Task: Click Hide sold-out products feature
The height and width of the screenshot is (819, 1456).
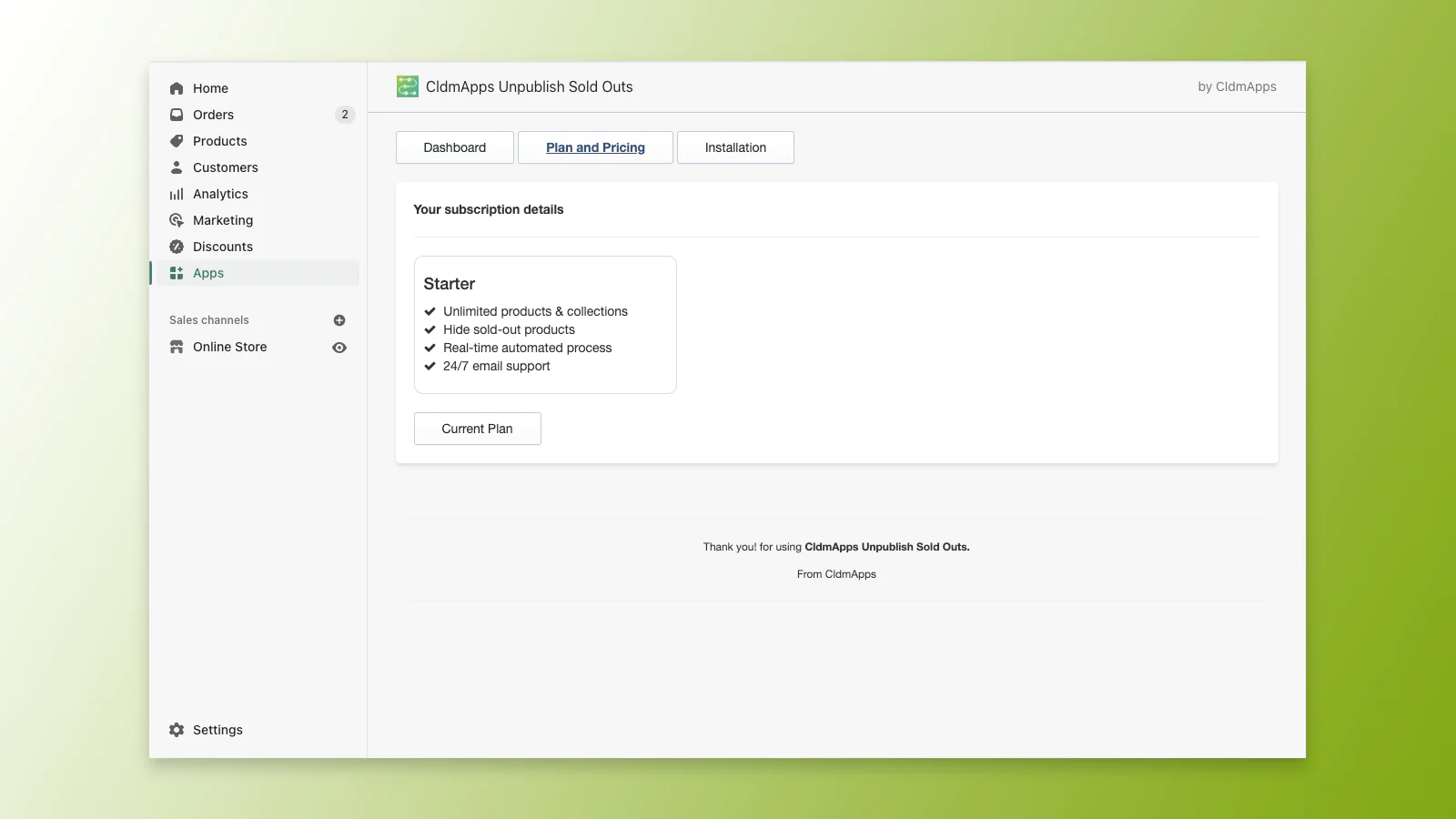Action: (509, 329)
